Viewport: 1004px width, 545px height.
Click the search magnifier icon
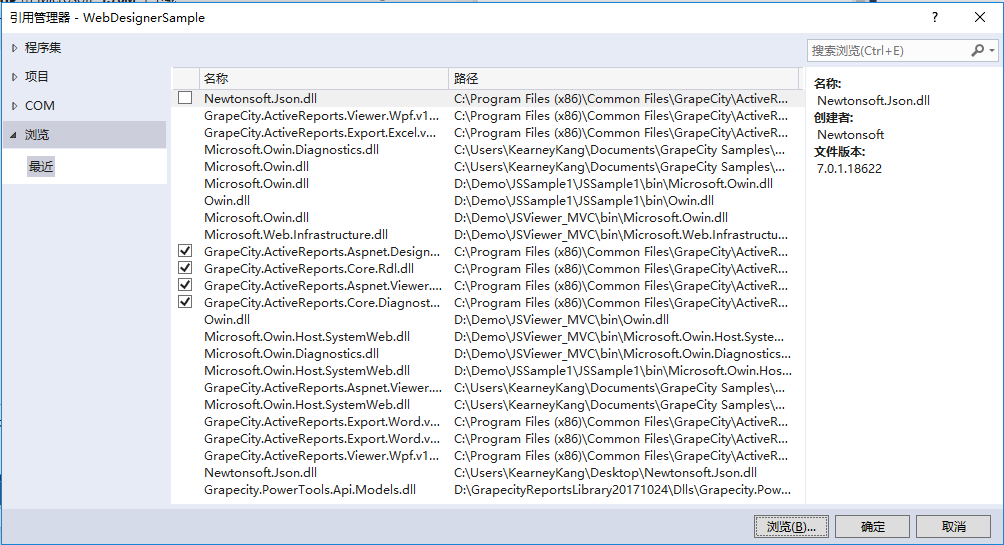[977, 50]
